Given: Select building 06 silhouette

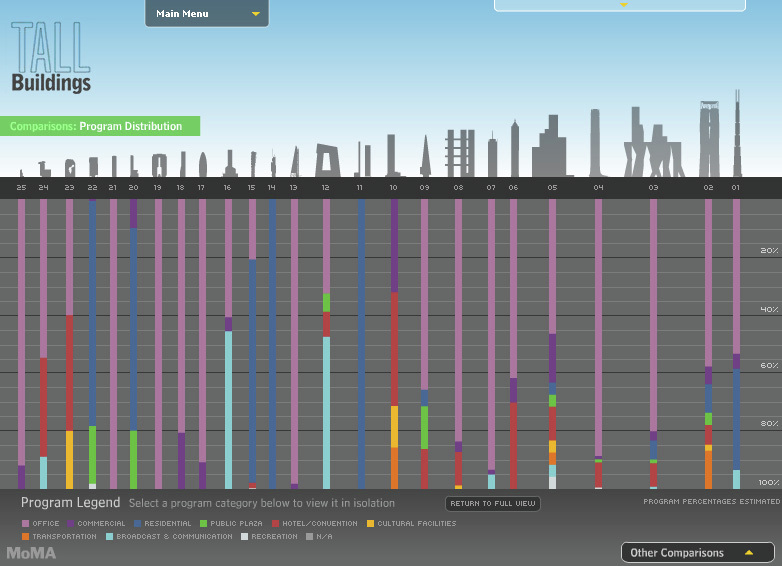Looking at the screenshot, I should tap(515, 149).
